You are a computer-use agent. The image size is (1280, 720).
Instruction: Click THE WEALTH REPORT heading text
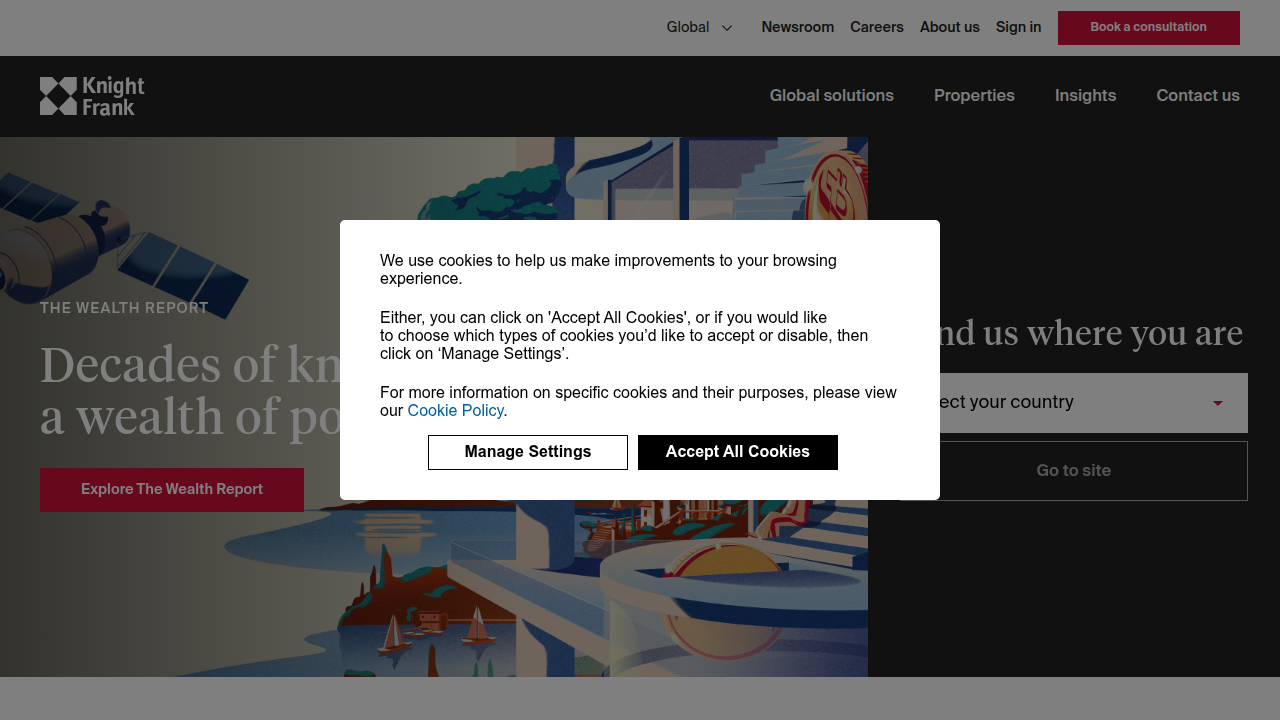[x=124, y=308]
